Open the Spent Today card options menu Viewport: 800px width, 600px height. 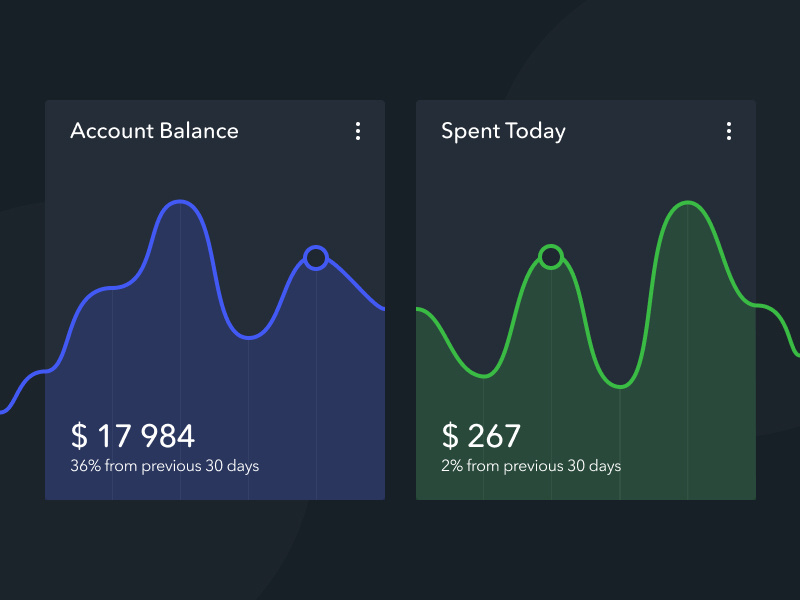(x=729, y=131)
